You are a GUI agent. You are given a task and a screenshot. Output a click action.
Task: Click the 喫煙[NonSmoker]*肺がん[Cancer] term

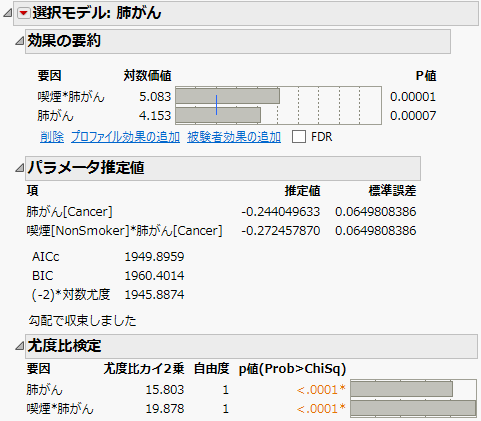pyautogui.click(x=124, y=231)
